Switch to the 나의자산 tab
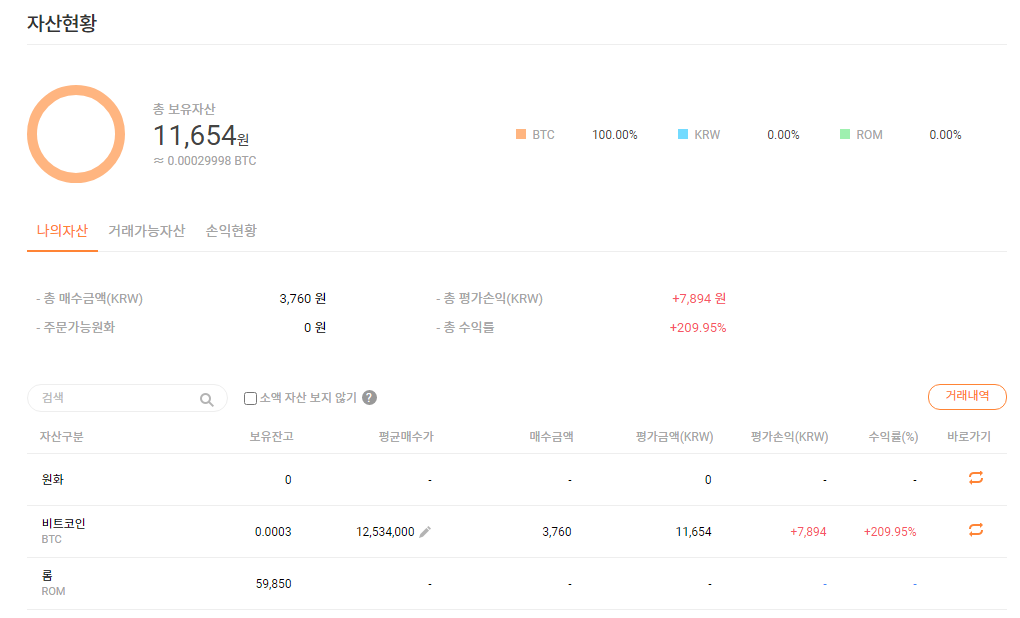The image size is (1020, 618). [62, 231]
